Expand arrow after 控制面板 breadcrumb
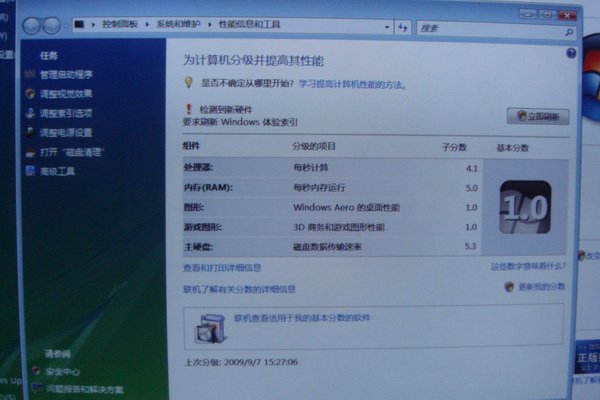Viewport: 600px width, 400px height. (147, 24)
